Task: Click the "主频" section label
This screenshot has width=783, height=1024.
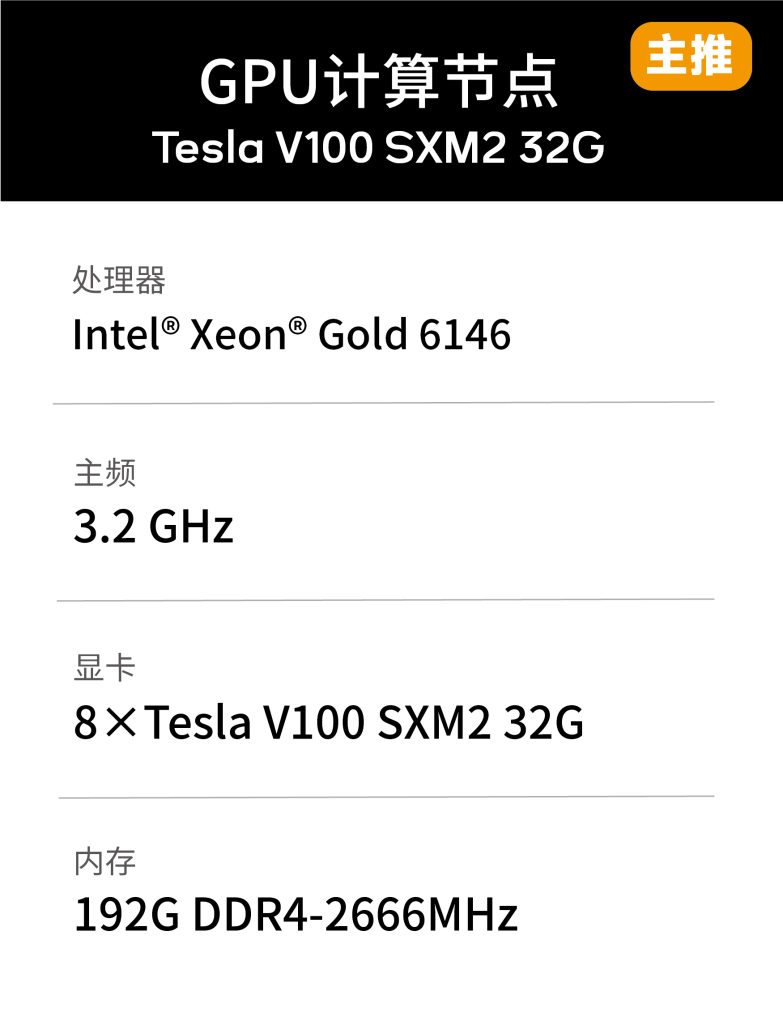Action: click(104, 473)
